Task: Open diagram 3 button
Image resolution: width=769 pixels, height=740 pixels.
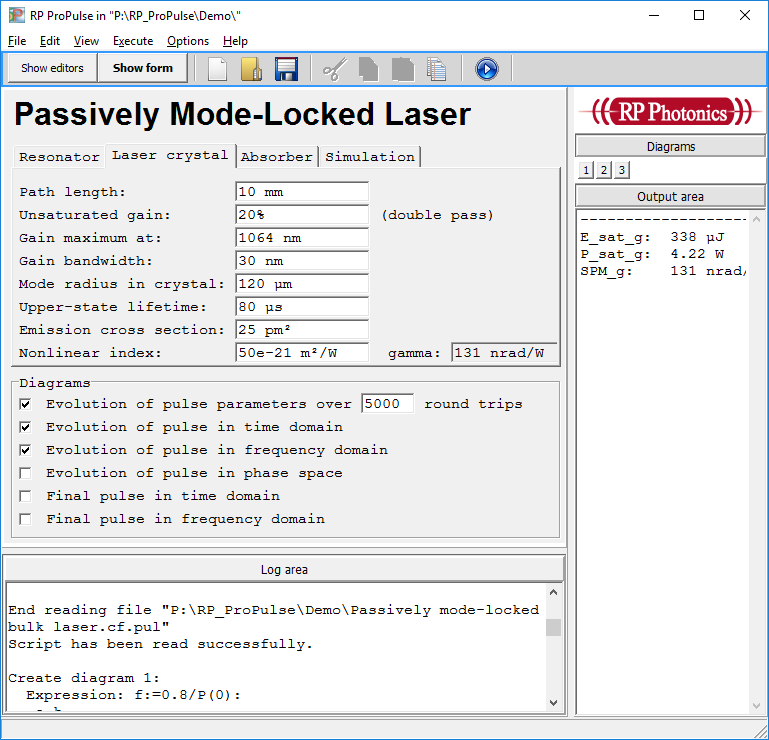Action: [x=622, y=170]
